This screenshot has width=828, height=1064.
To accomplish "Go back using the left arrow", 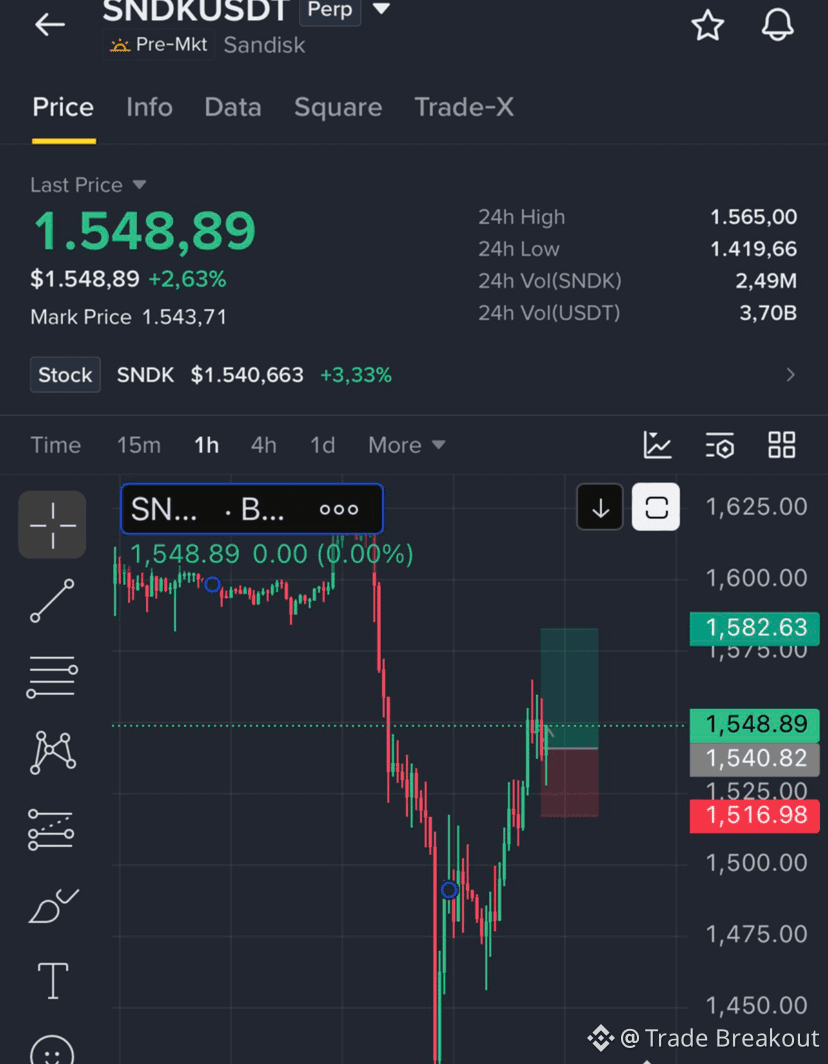I will point(50,25).
